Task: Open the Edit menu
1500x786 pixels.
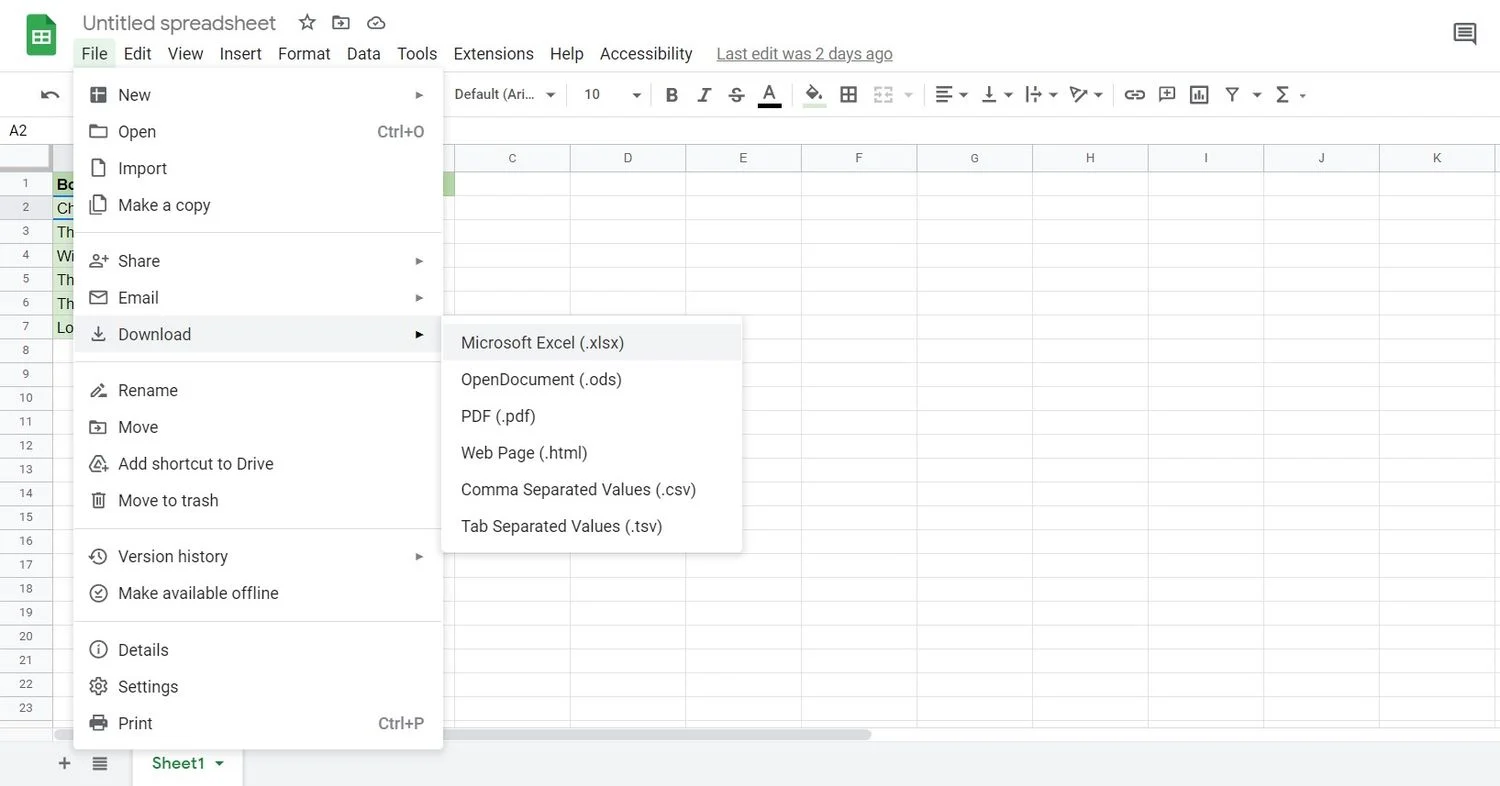Action: click(x=137, y=54)
